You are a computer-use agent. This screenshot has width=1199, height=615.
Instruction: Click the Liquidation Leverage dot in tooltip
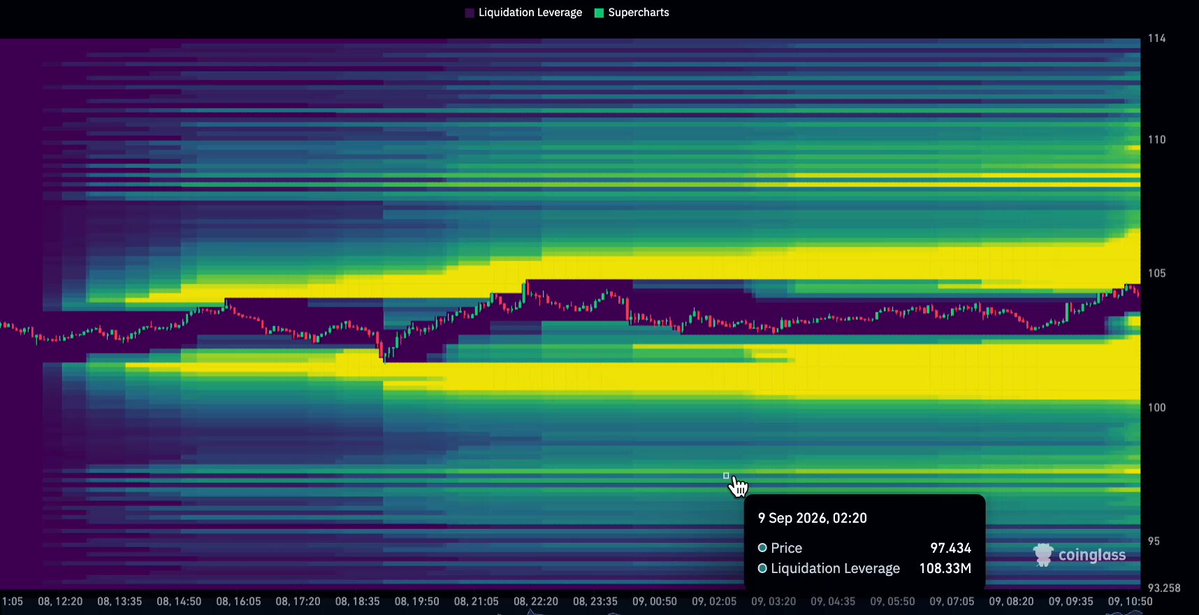tap(762, 568)
